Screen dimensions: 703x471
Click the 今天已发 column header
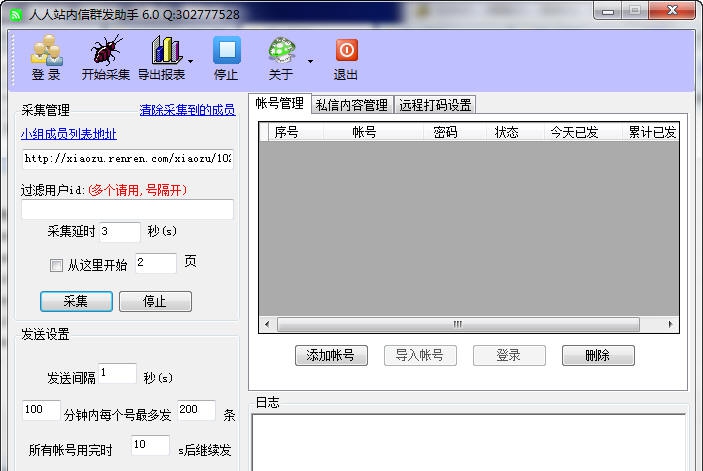[x=583, y=132]
